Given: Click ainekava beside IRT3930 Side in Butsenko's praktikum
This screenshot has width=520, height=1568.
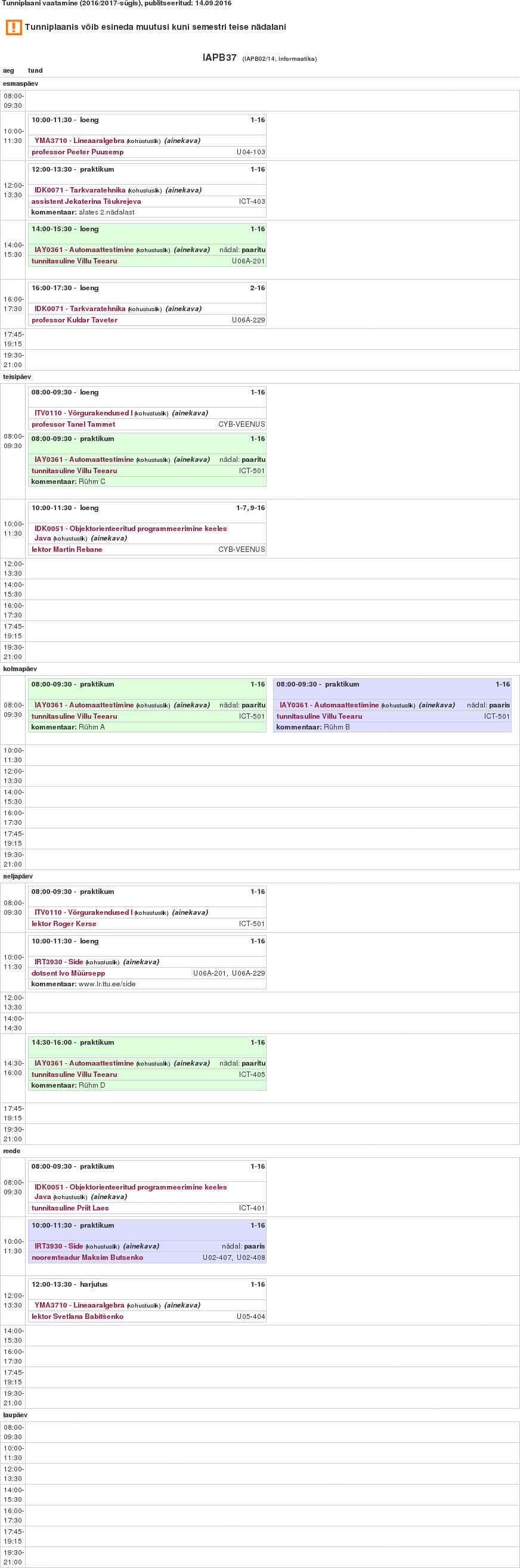Looking at the screenshot, I should [141, 1247].
